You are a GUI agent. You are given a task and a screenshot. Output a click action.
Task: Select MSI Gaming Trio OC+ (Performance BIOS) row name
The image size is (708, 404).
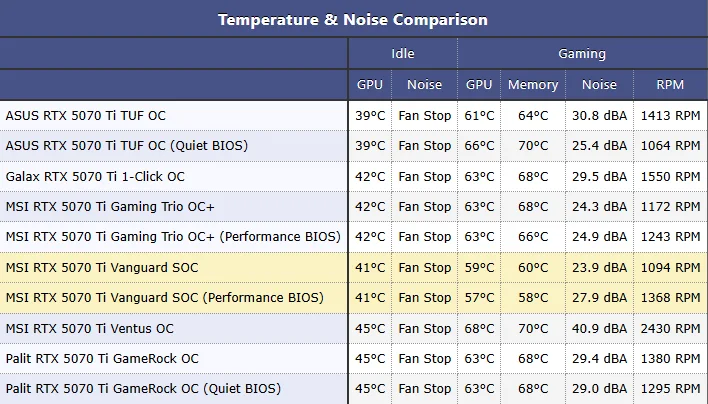tap(173, 237)
